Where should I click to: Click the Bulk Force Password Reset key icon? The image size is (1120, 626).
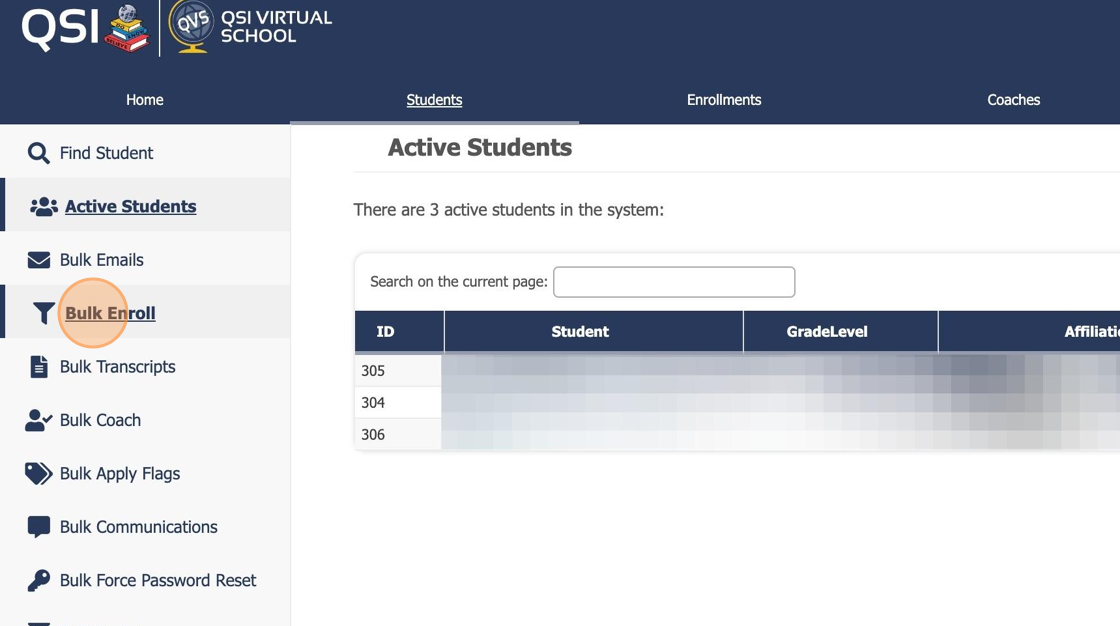coord(38,581)
